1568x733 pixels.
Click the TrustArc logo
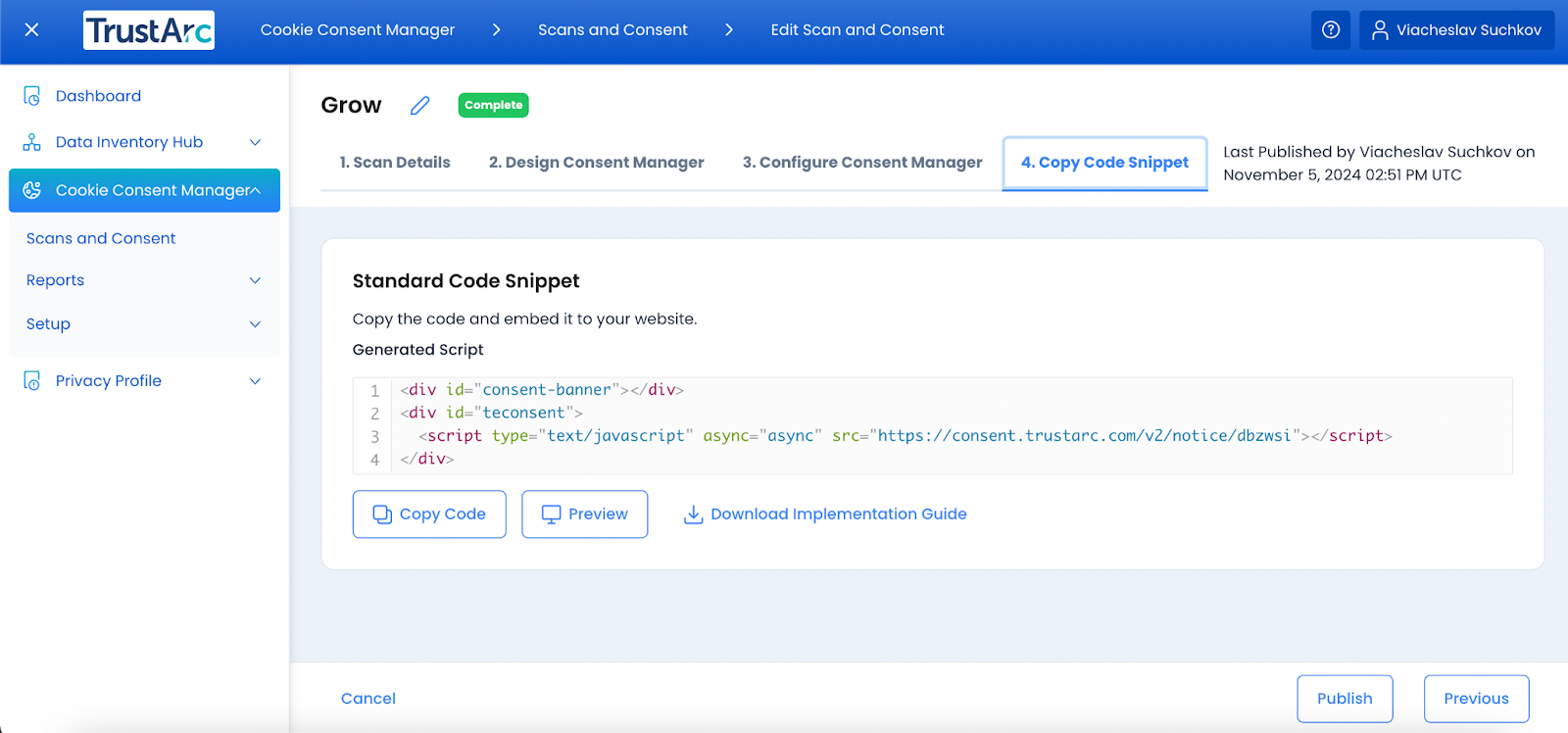(x=149, y=30)
